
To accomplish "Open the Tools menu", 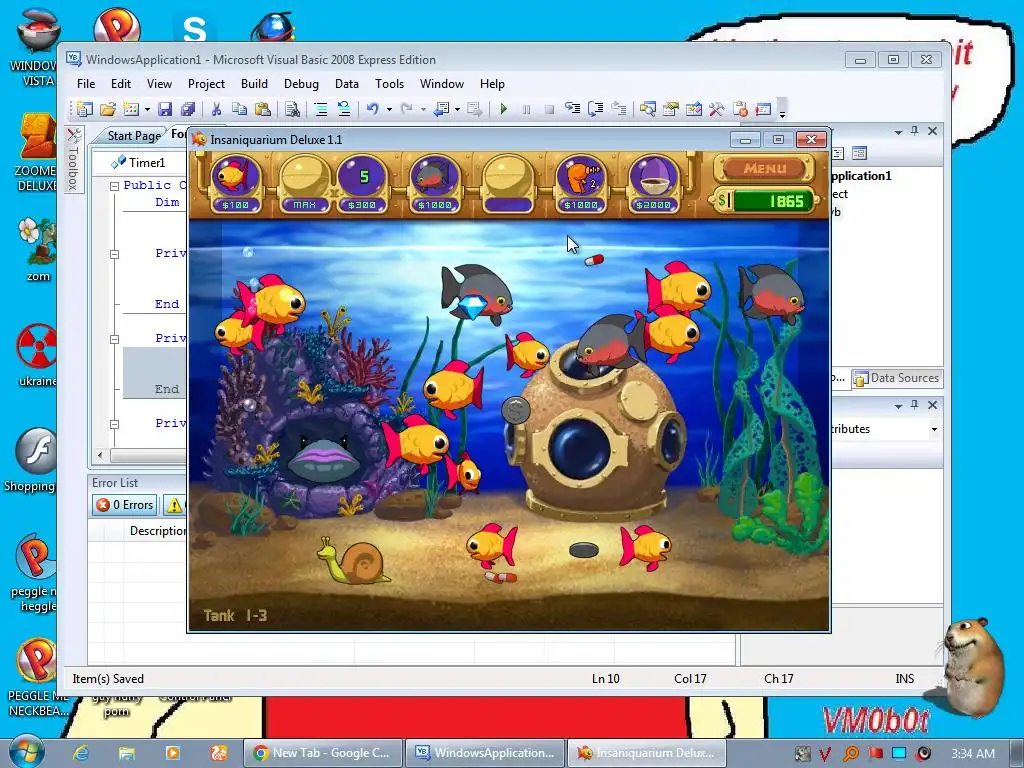I will (389, 84).
